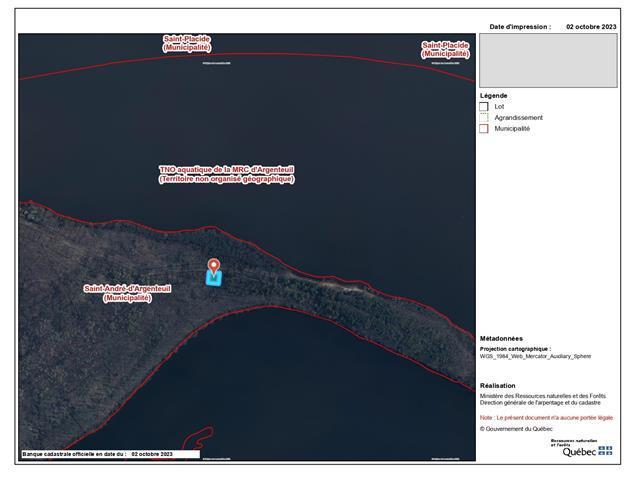640x480 pixels.
Task: Select the blue highlighted lot under the pin
Action: point(214,279)
